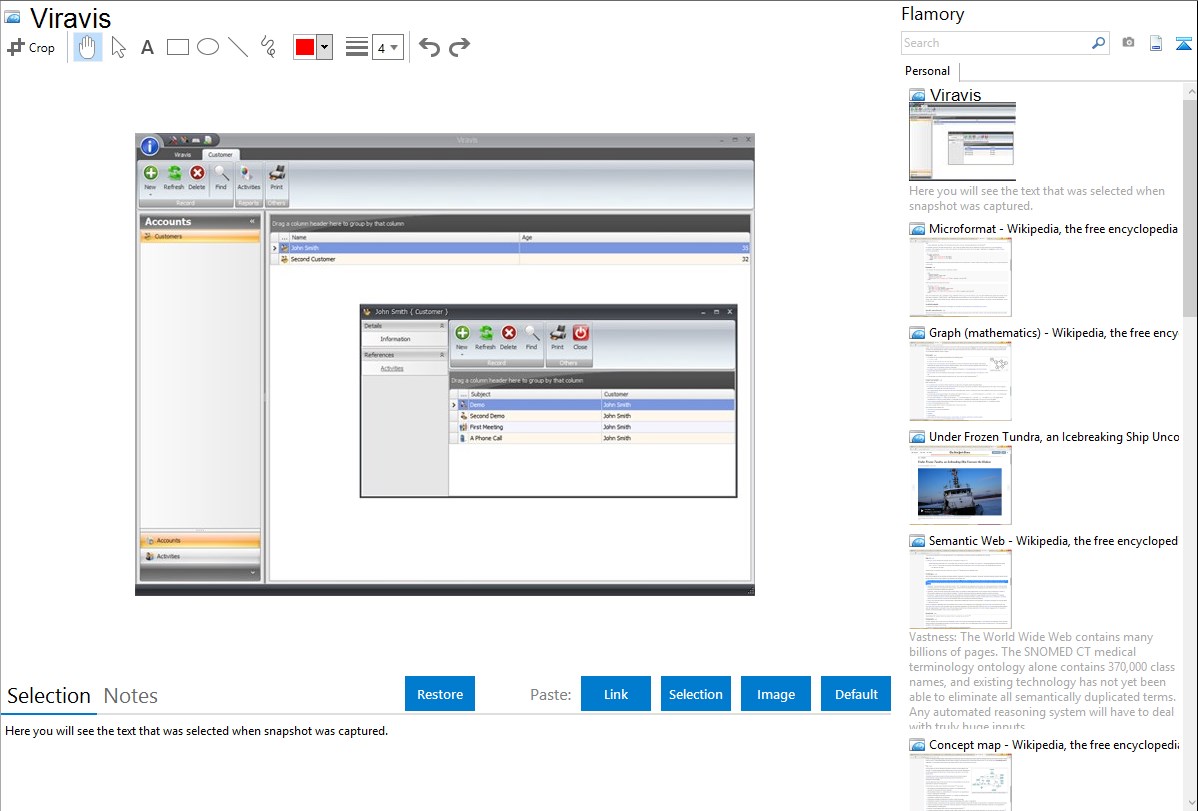
Task: Click into the Flamory search field
Action: [995, 43]
